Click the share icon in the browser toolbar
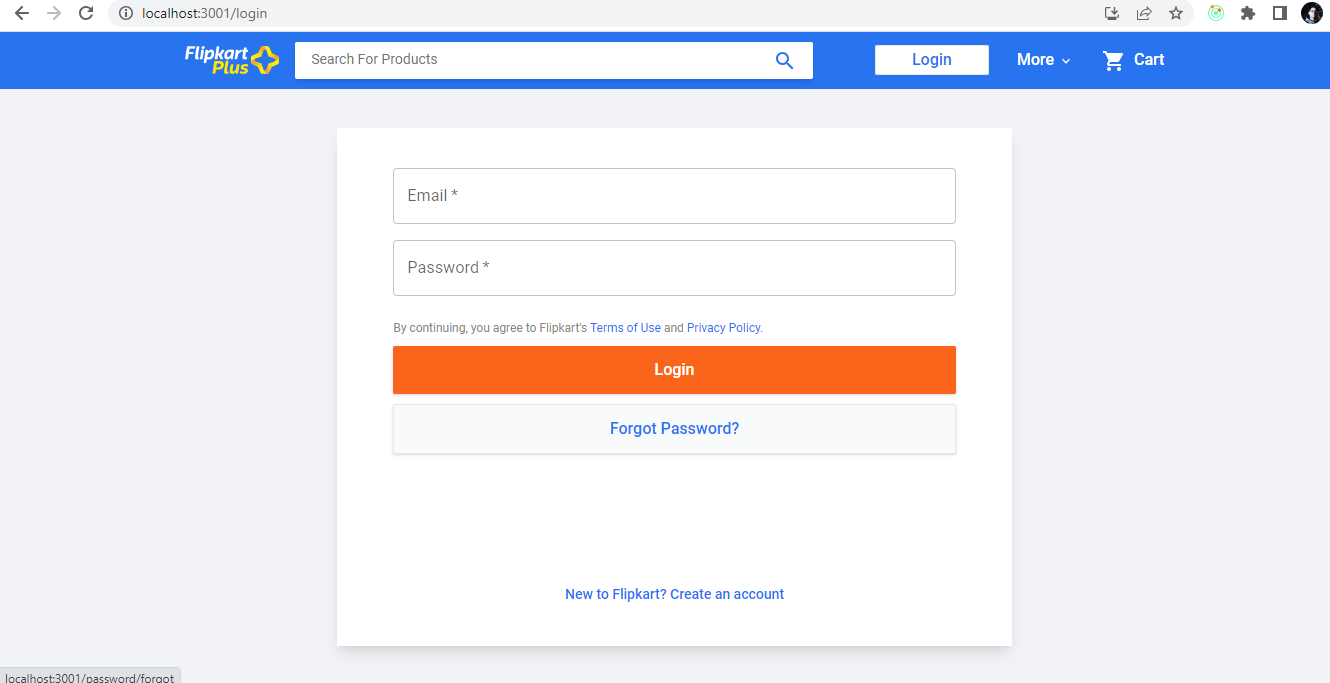1330x683 pixels. [1143, 14]
